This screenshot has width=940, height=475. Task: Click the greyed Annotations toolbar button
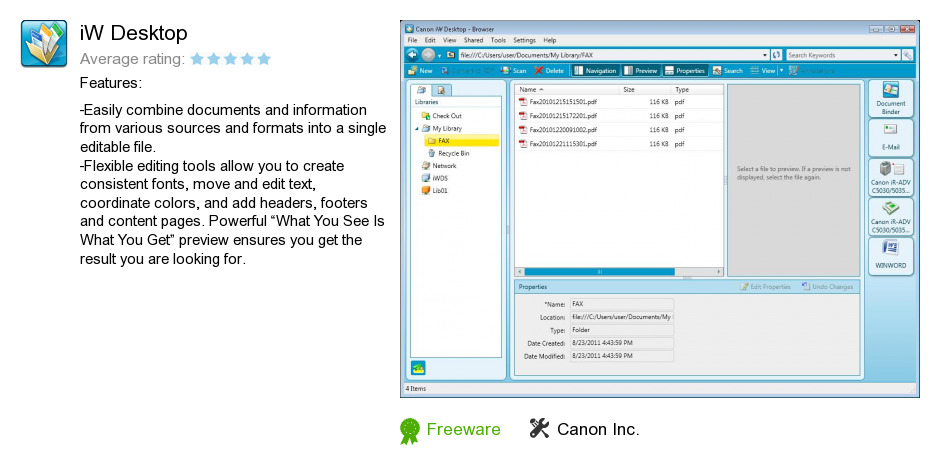pos(812,70)
